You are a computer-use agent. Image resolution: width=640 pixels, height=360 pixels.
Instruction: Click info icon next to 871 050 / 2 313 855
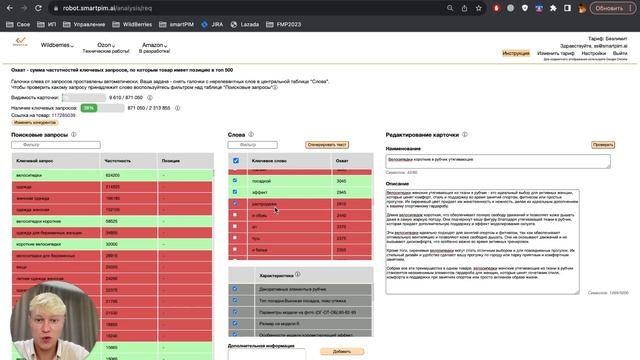(178, 108)
